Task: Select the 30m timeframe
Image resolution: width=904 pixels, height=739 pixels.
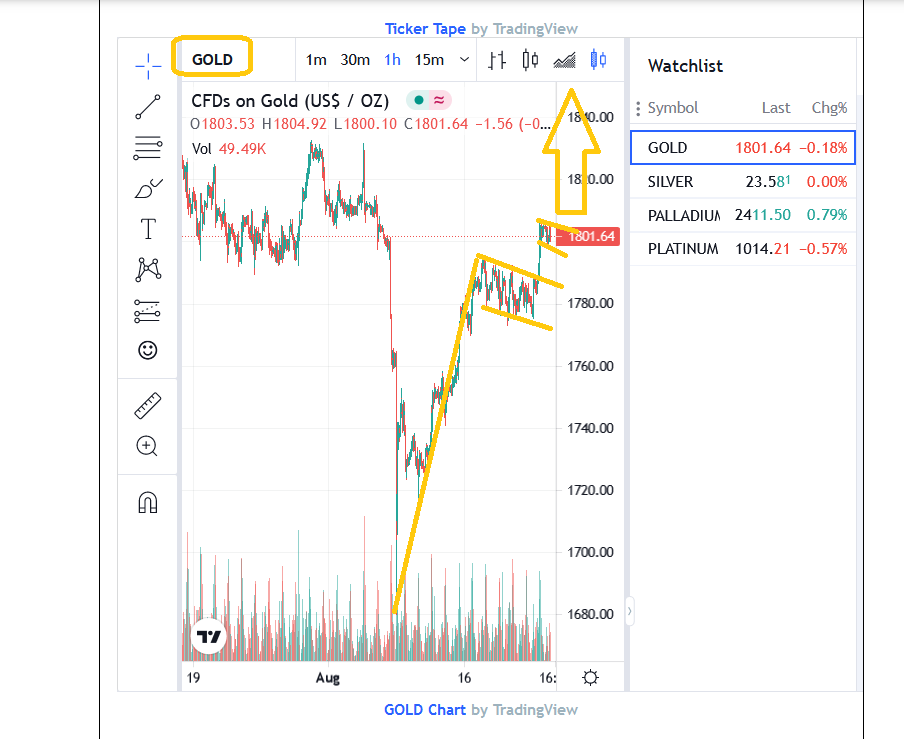Action: [355, 60]
